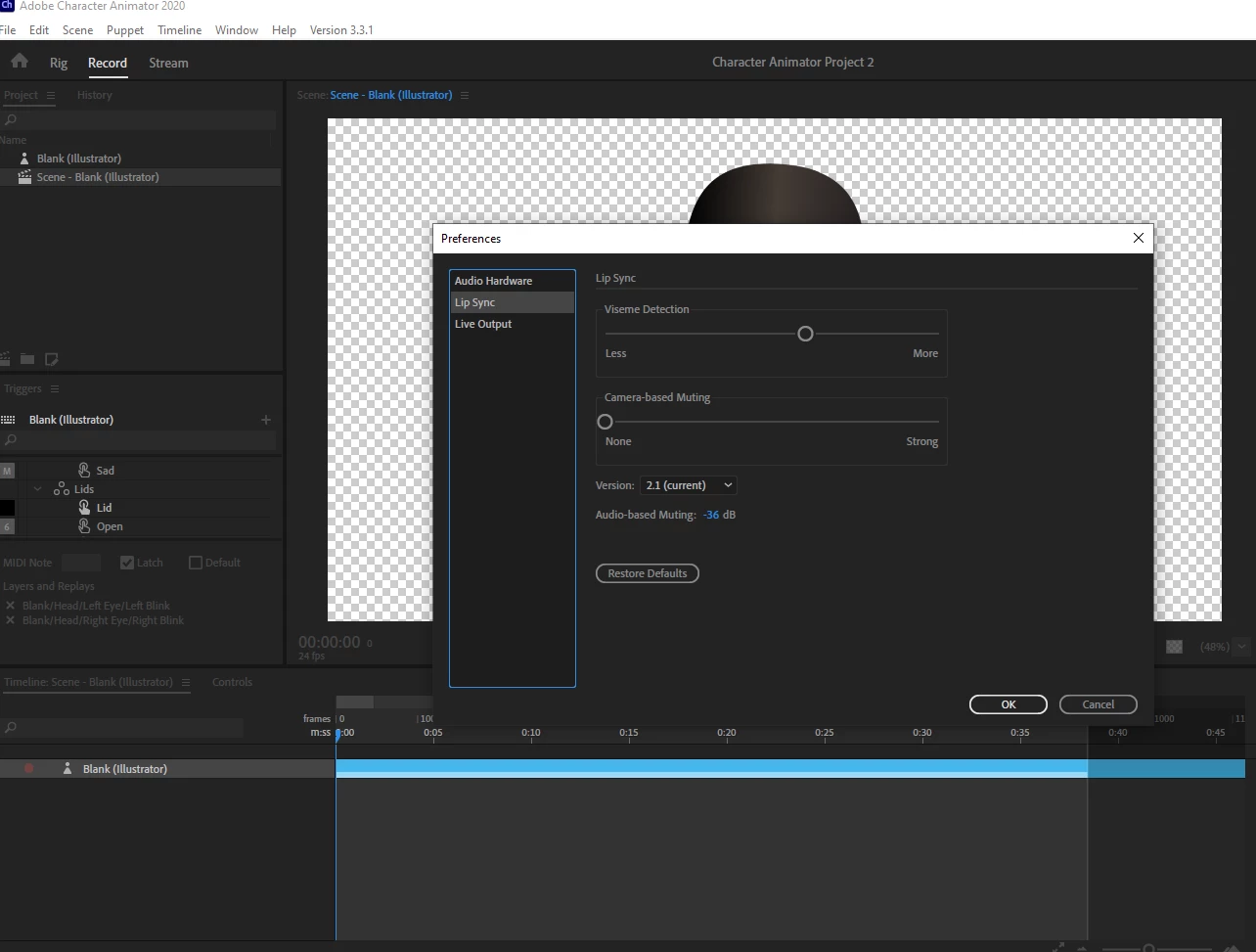This screenshot has width=1256, height=952.
Task: Click the keyboard layout icon in Triggers
Action: pyautogui.click(x=9, y=420)
